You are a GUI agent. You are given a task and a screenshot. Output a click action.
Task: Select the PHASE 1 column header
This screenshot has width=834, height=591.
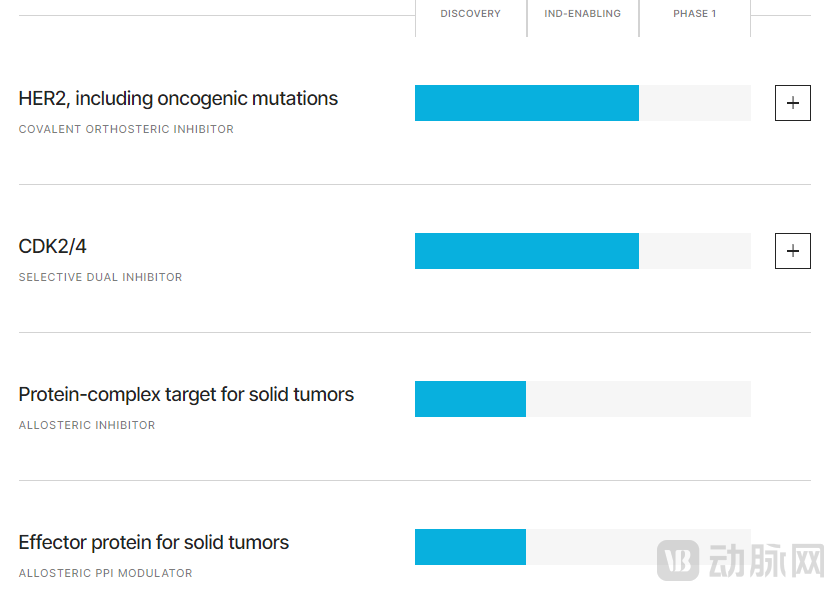pyautogui.click(x=694, y=14)
